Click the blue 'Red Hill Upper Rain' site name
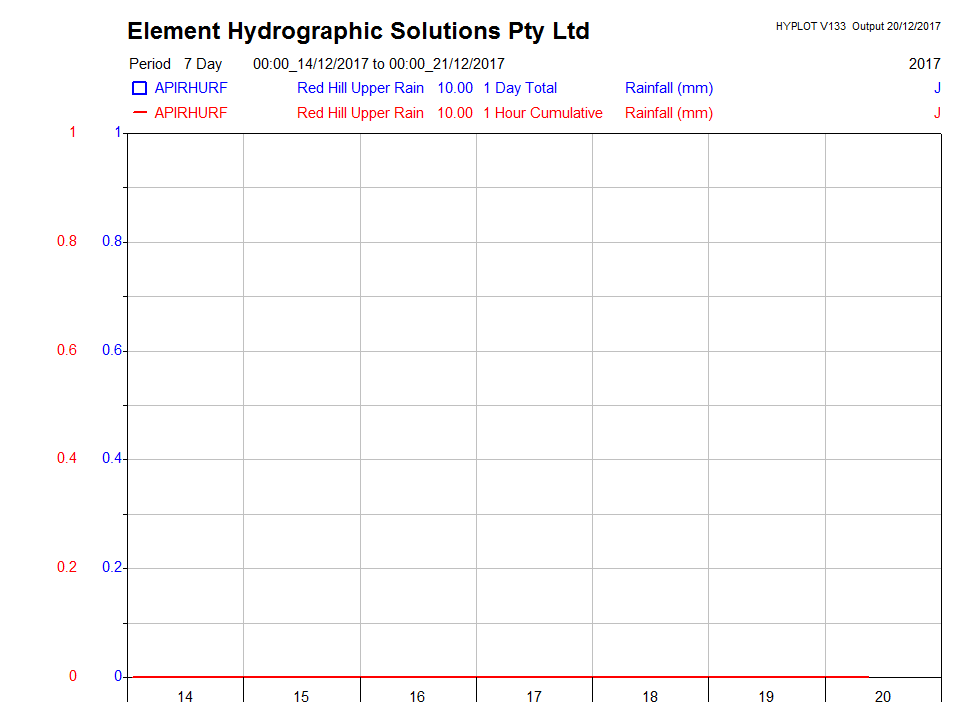The height and width of the screenshot is (726, 968). click(360, 88)
